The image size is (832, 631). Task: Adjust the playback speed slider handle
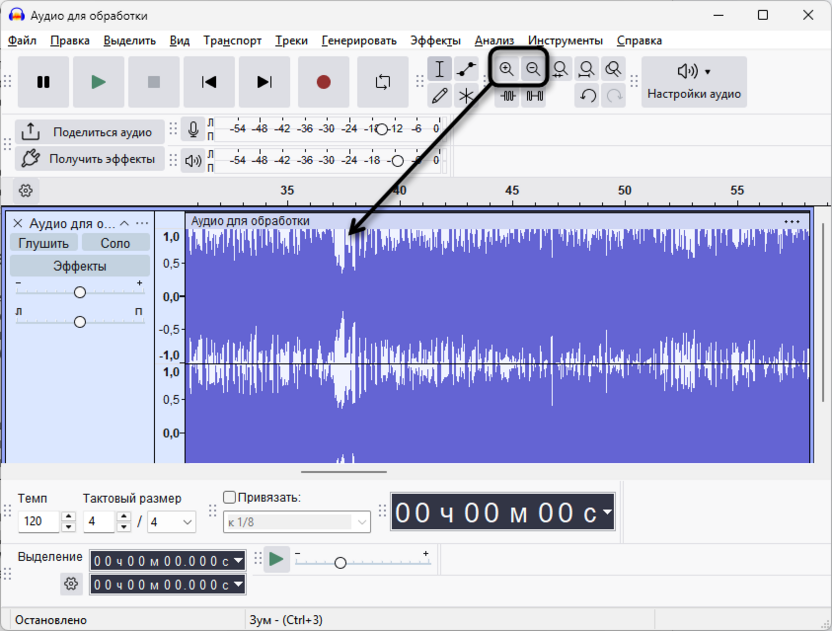click(x=340, y=562)
